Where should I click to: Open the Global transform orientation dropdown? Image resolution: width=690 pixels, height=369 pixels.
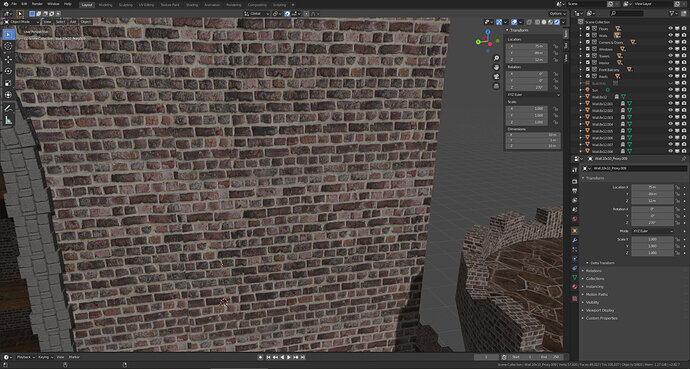256,14
